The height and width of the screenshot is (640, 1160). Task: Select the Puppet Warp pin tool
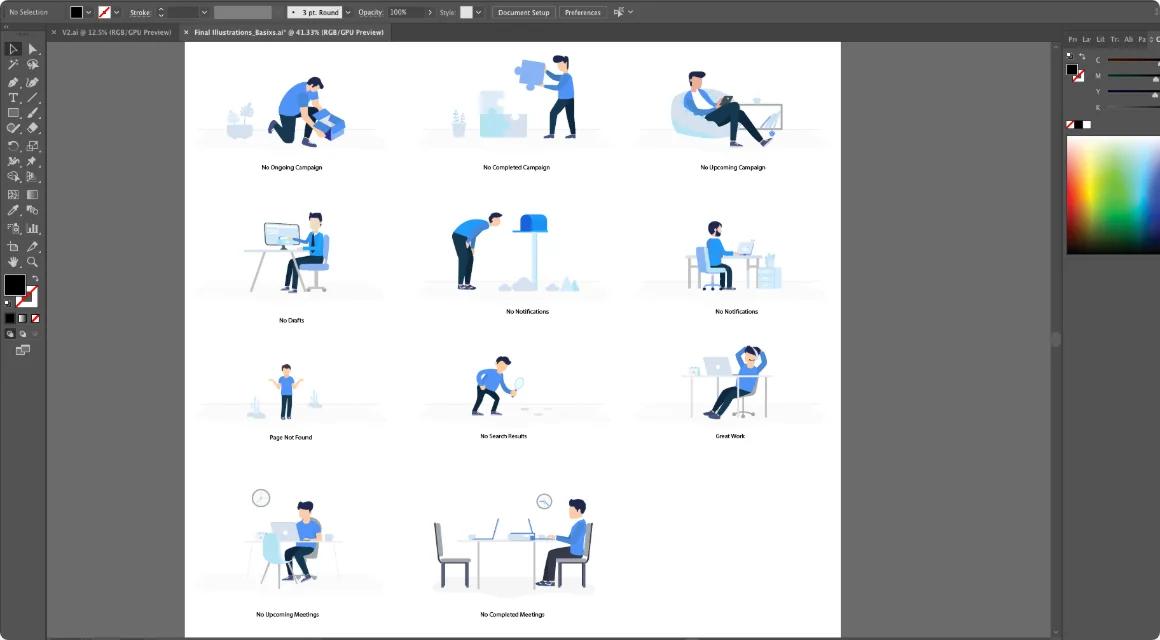(33, 161)
